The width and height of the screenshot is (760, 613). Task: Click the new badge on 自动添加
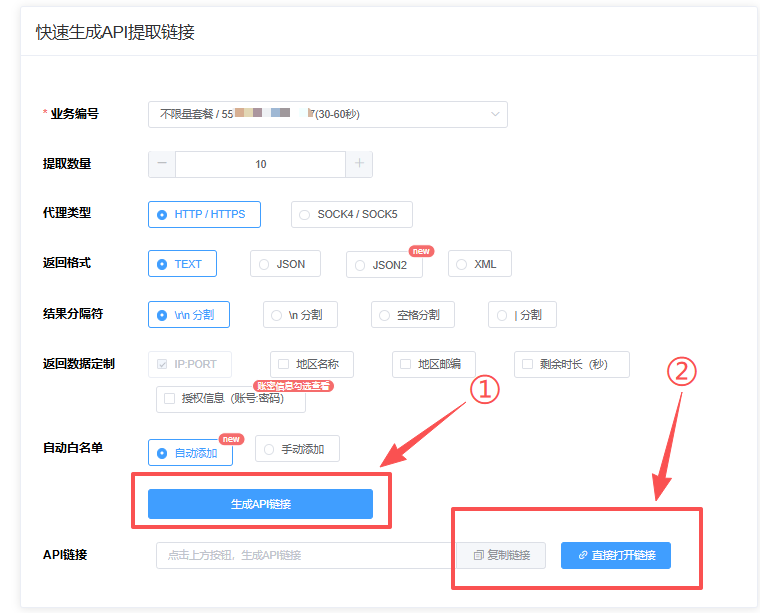tap(231, 439)
